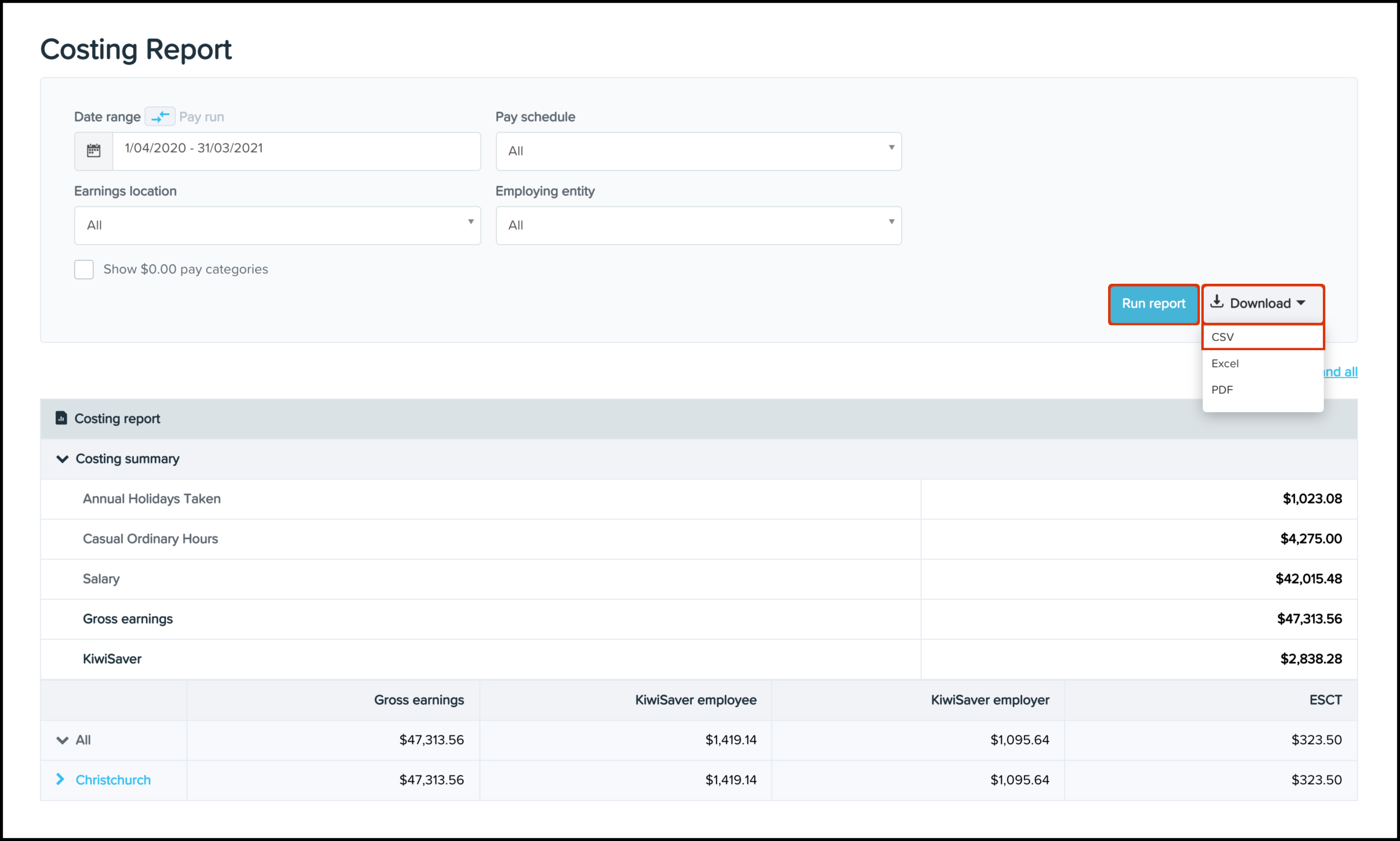The height and width of the screenshot is (841, 1400).
Task: Expand the Christchurch row arrow
Action: click(61, 779)
